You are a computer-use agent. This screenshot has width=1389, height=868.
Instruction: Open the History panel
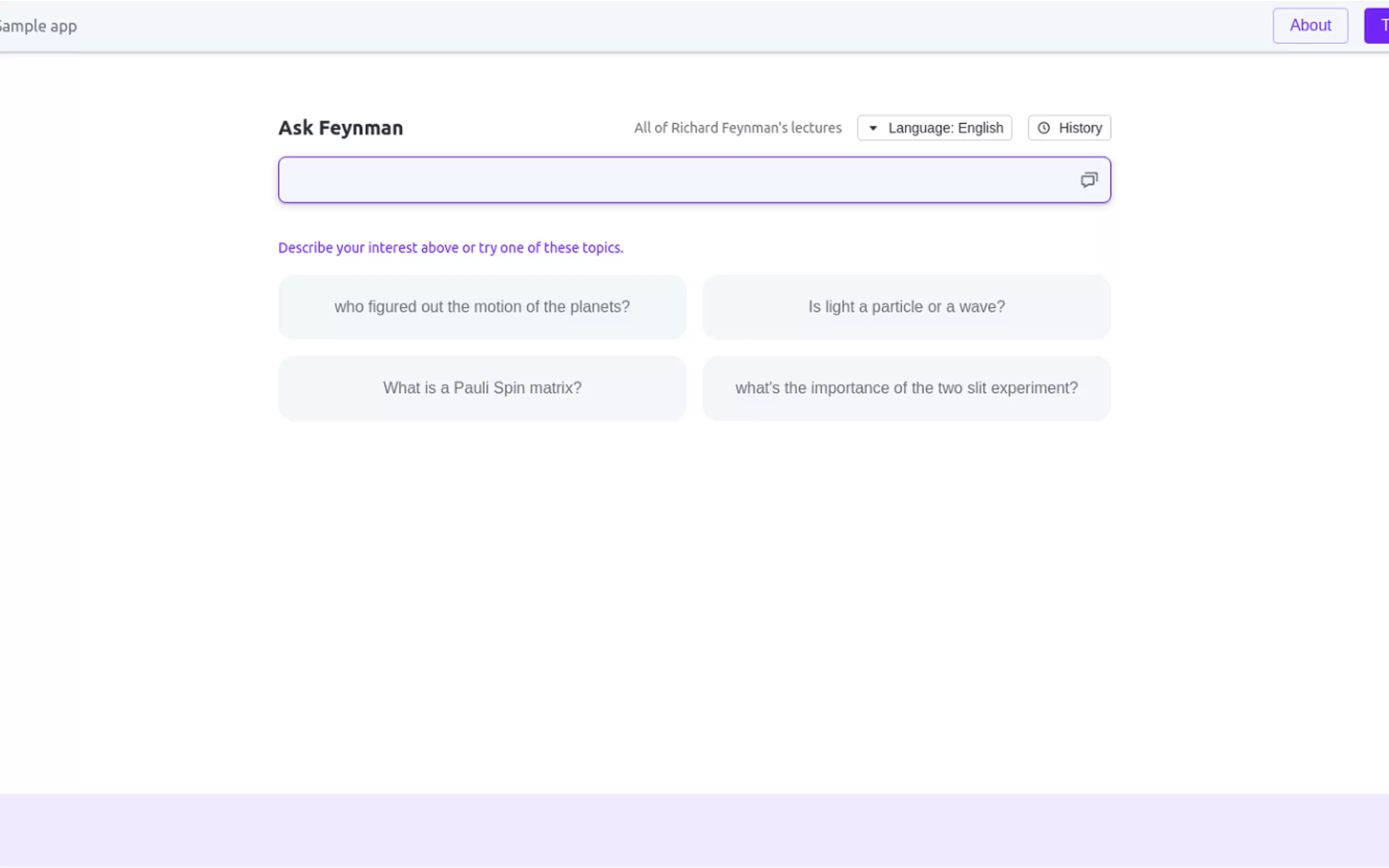[x=1069, y=128]
